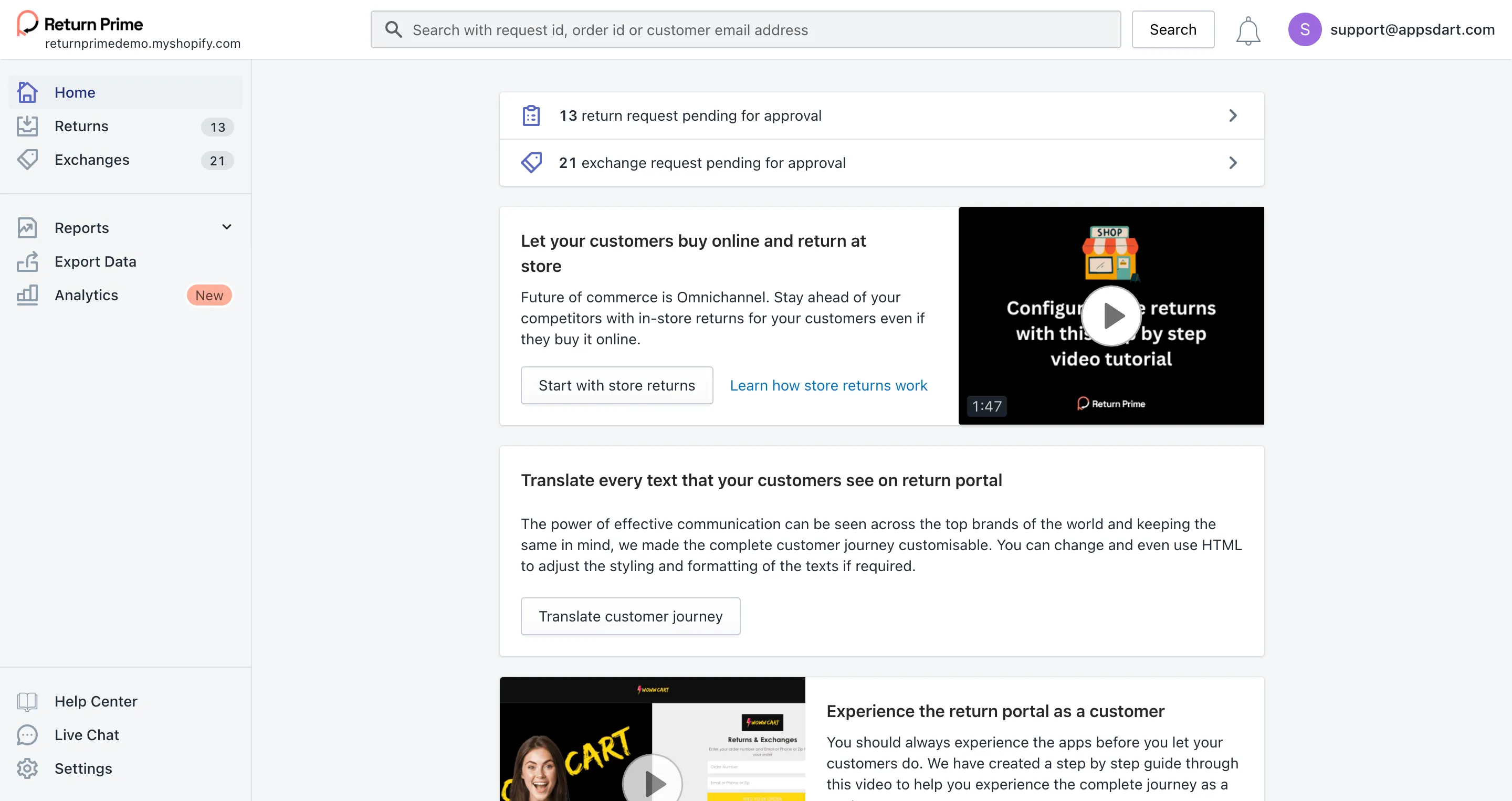The width and height of the screenshot is (1512, 801).
Task: Open the 21 pending exchange requests arrow
Action: pos(1233,163)
